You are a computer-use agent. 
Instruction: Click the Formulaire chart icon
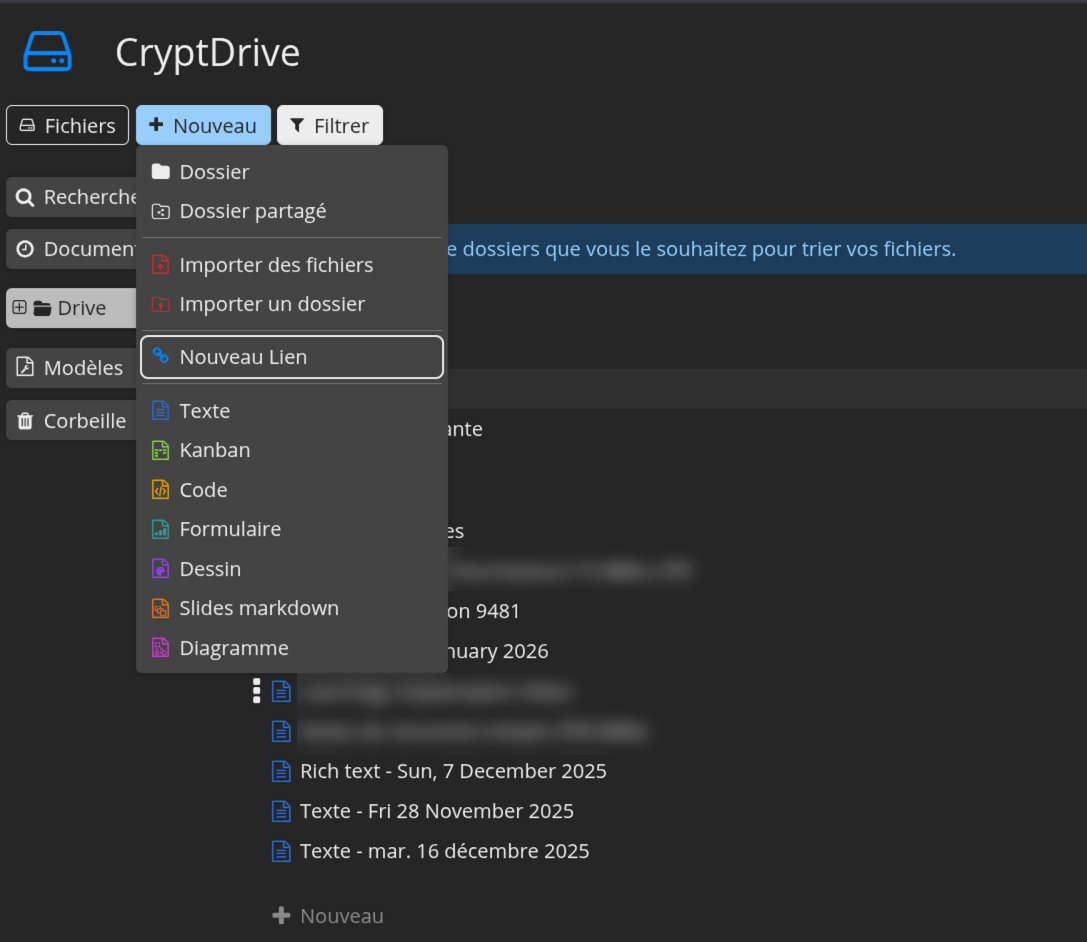(x=160, y=529)
